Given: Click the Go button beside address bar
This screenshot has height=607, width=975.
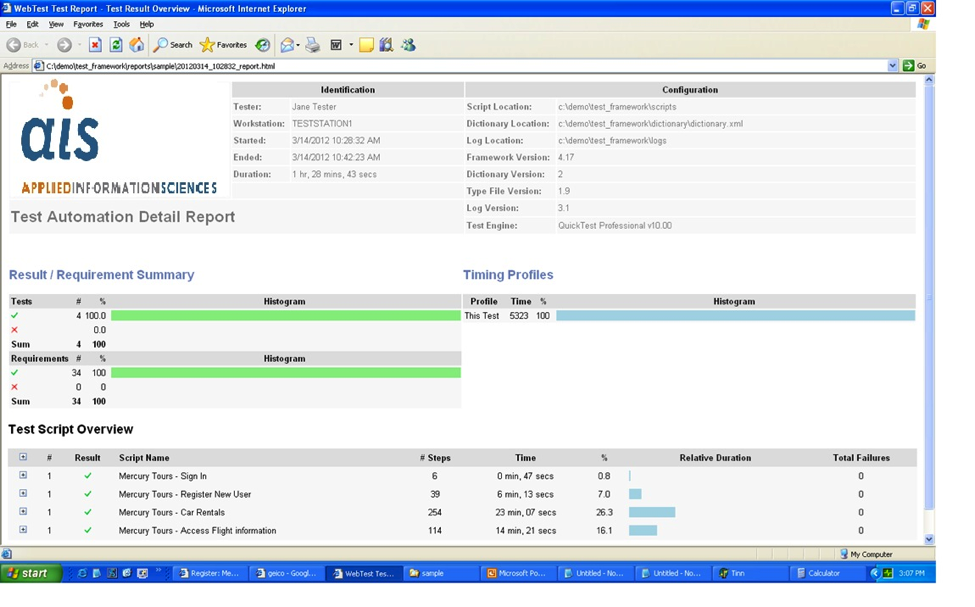Looking at the screenshot, I should [914, 66].
